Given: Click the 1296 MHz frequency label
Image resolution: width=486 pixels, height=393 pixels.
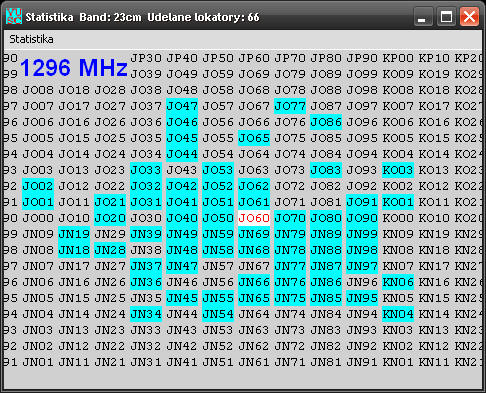Looking at the screenshot, I should tap(74, 67).
